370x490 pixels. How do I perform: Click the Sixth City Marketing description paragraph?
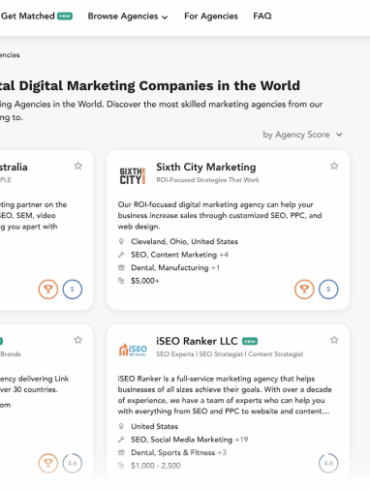point(220,215)
